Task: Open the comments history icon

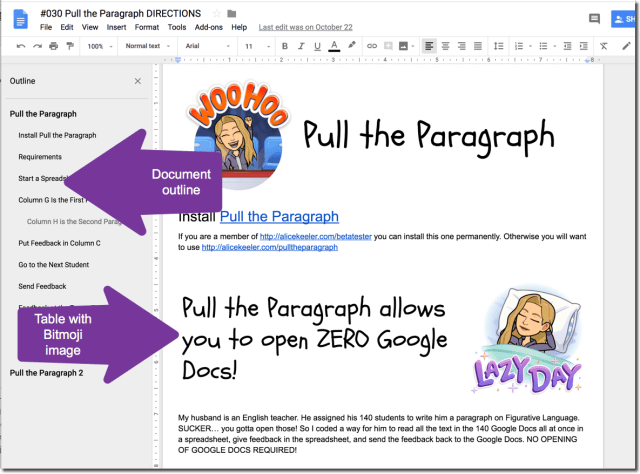Action: click(x=594, y=18)
